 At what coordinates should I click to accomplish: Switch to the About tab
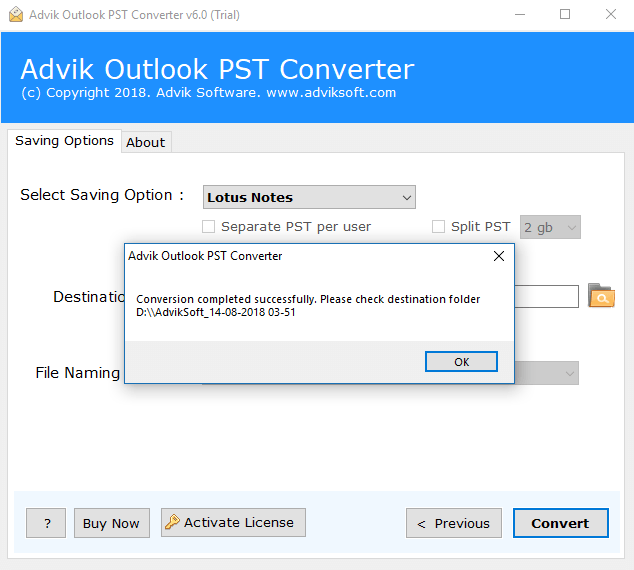click(146, 142)
